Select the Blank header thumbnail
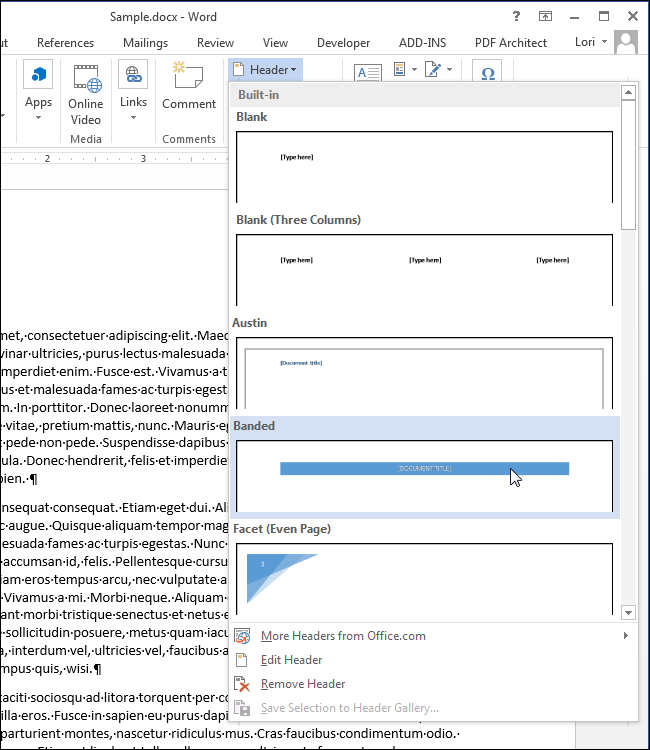650x750 pixels. [x=424, y=167]
